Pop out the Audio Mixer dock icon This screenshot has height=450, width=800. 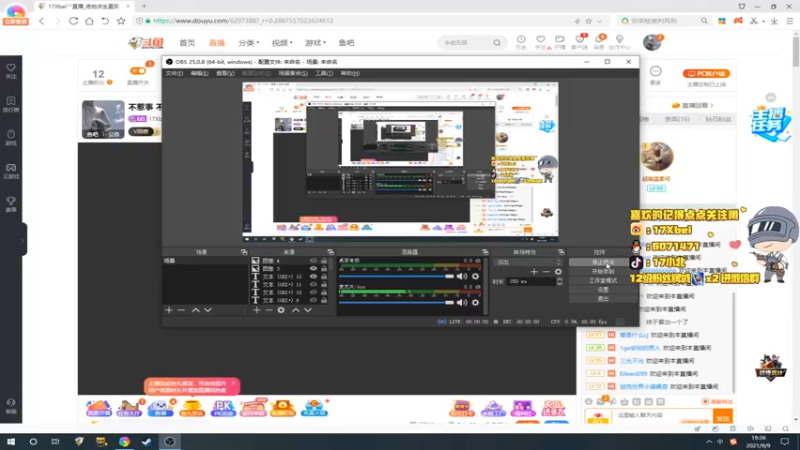pos(485,252)
